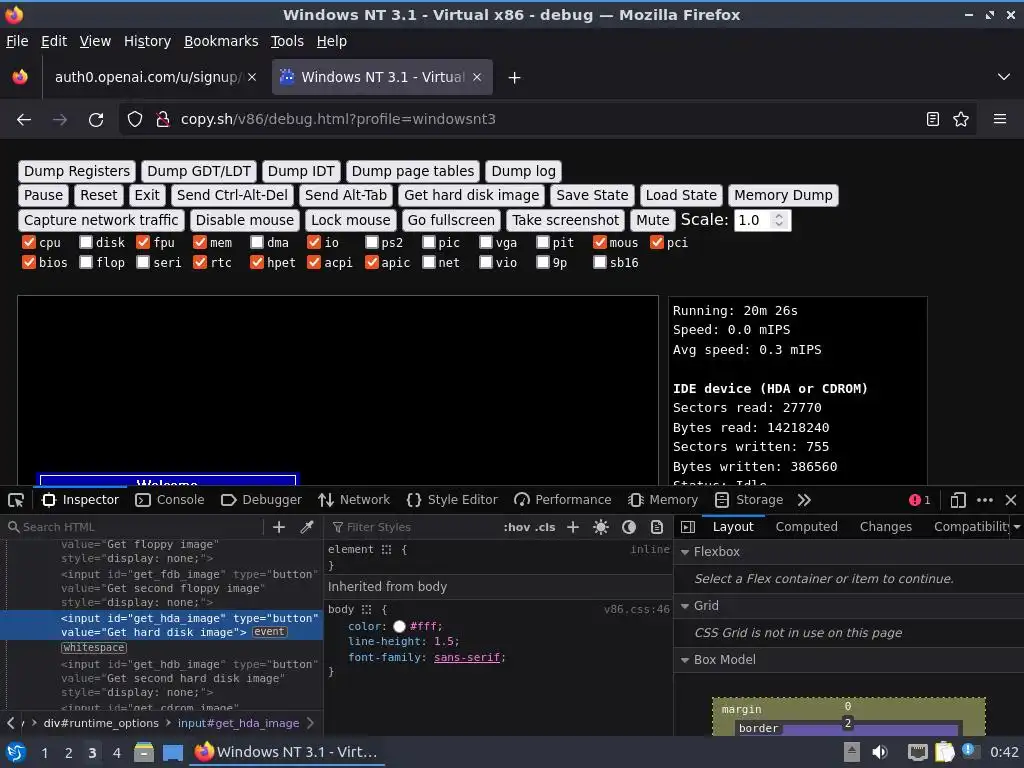This screenshot has height=768, width=1024.
Task: Switch to the Console tab
Action: click(170, 500)
